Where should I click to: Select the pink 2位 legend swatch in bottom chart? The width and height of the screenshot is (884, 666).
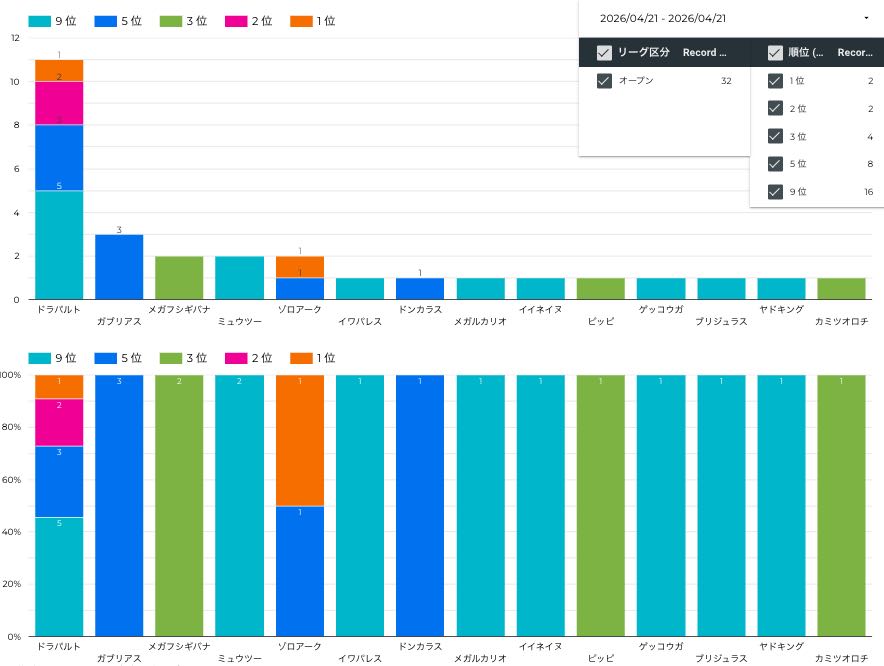pyautogui.click(x=235, y=358)
